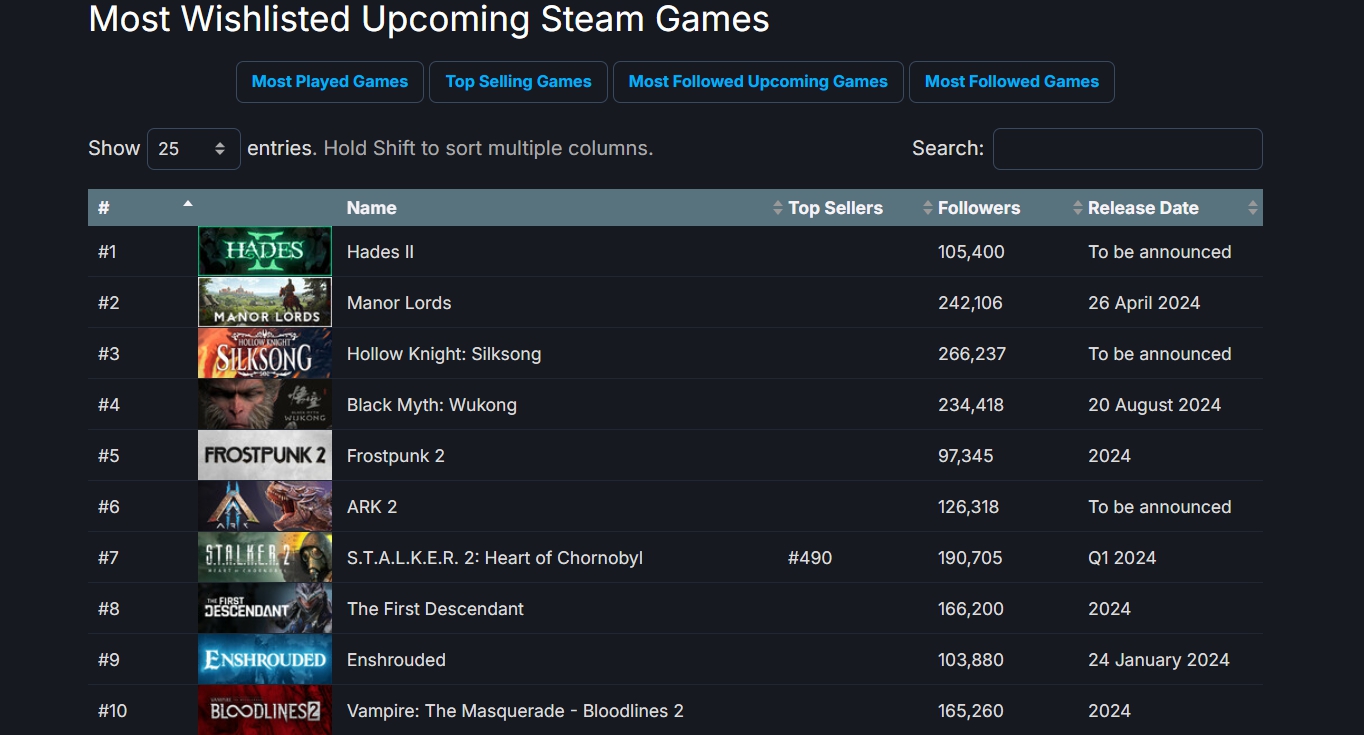This screenshot has height=735, width=1364.
Task: Go to Most Followed Upcoming Games
Action: coord(758,82)
